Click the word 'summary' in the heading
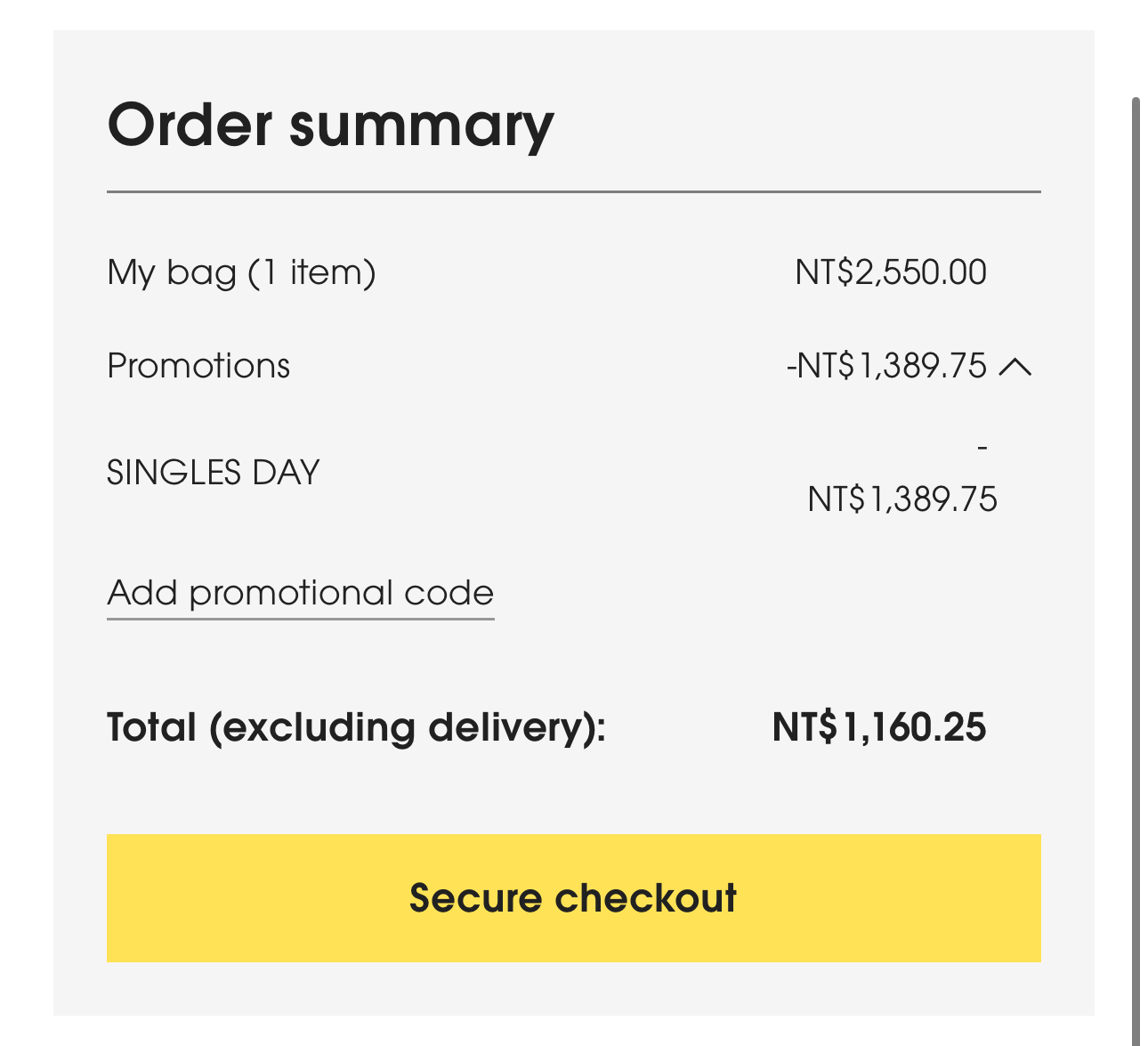1148x1046 pixels. point(421,126)
